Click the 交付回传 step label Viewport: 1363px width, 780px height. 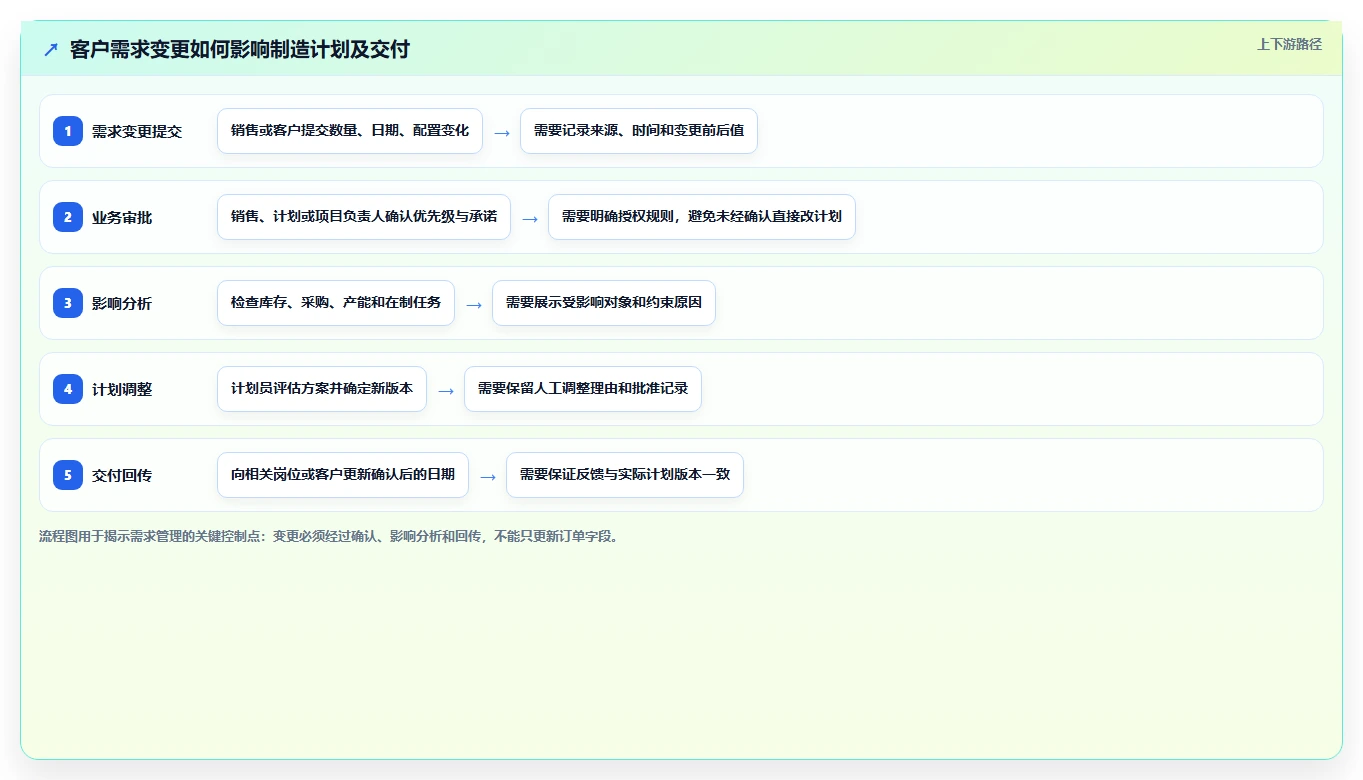click(122, 475)
